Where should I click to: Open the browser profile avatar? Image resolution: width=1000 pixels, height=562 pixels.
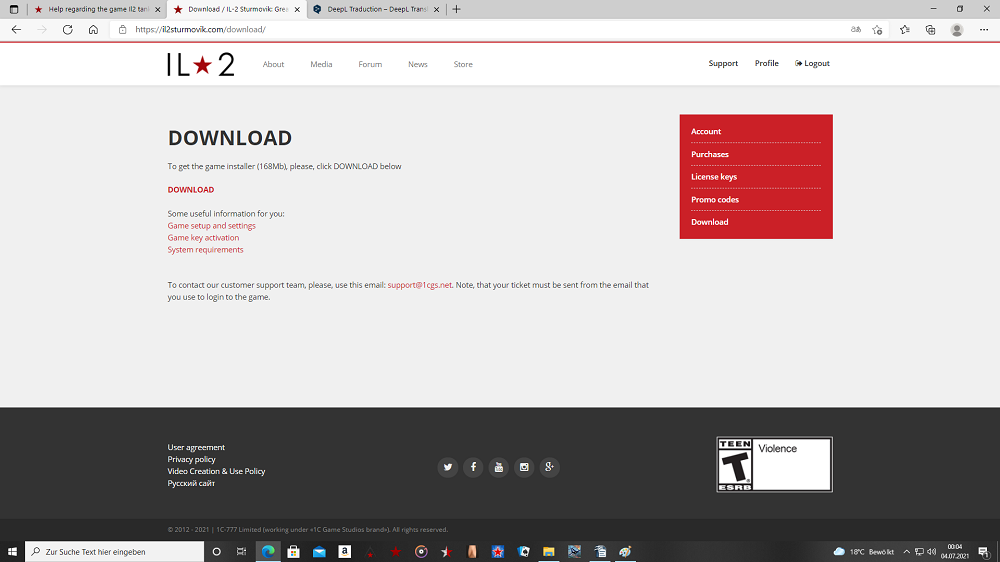[x=957, y=29]
